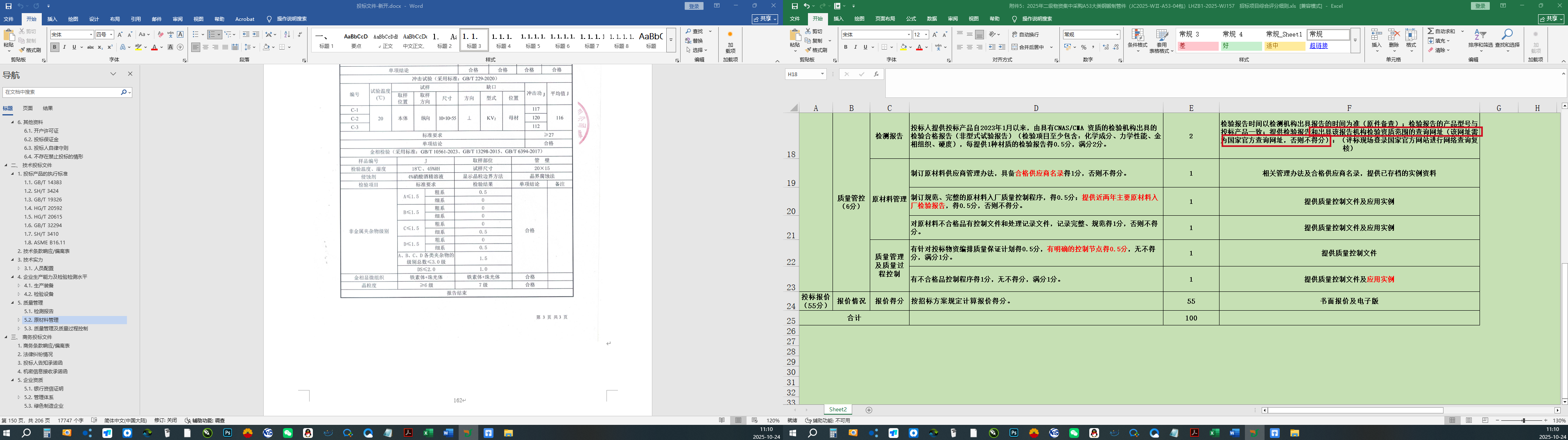Screen dimensions: 1568x440
Task: Toggle Italic in the Word ribbon
Action: coord(65,47)
